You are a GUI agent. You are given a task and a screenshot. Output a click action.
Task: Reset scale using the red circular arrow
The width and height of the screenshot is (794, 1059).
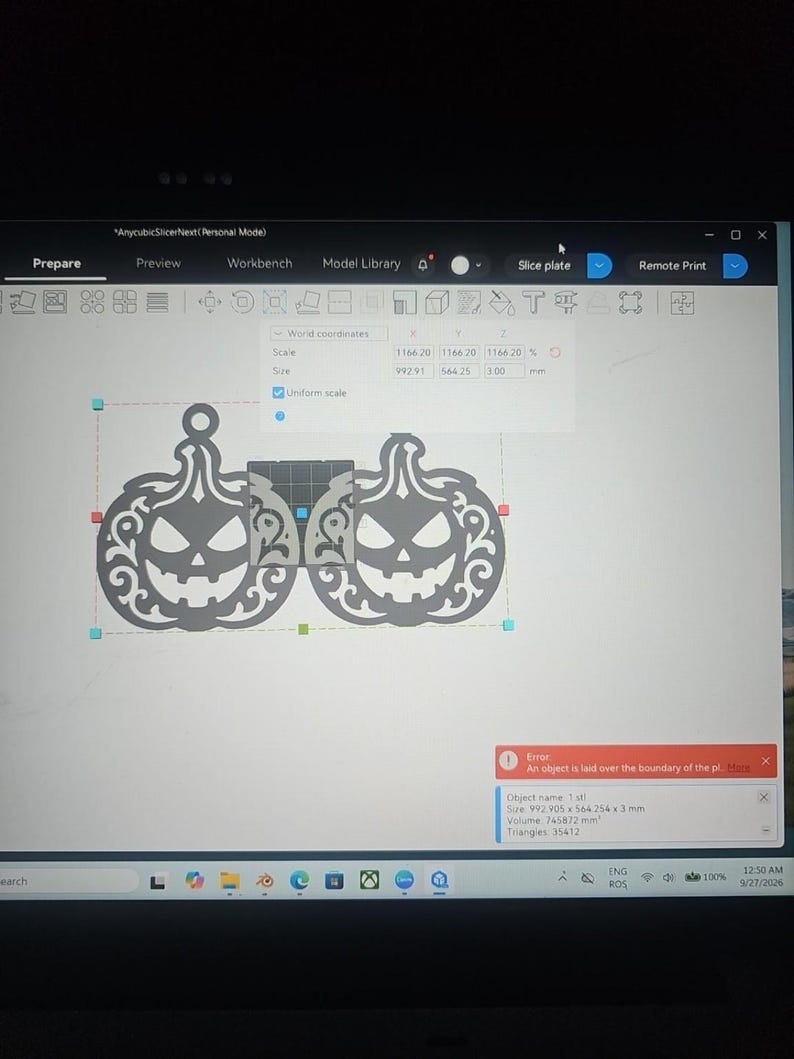coord(555,353)
